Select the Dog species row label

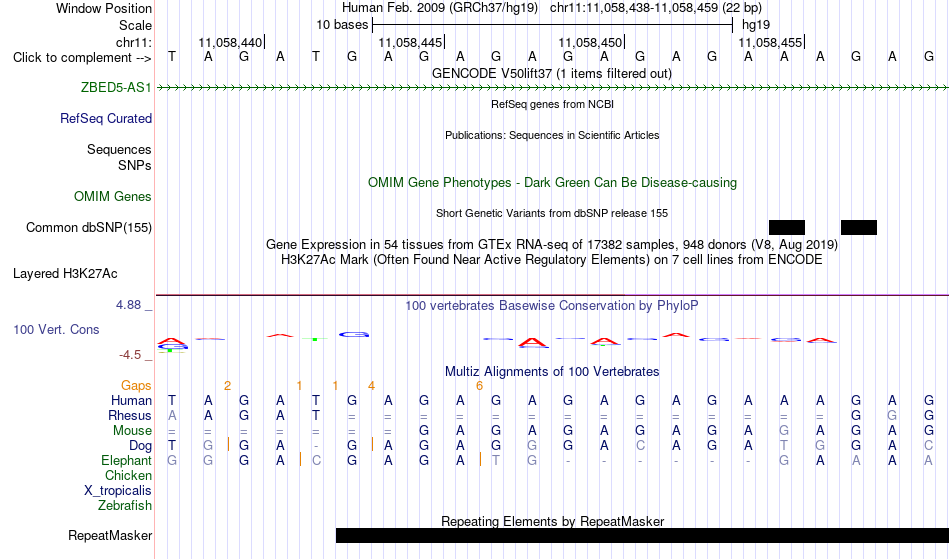(141, 446)
